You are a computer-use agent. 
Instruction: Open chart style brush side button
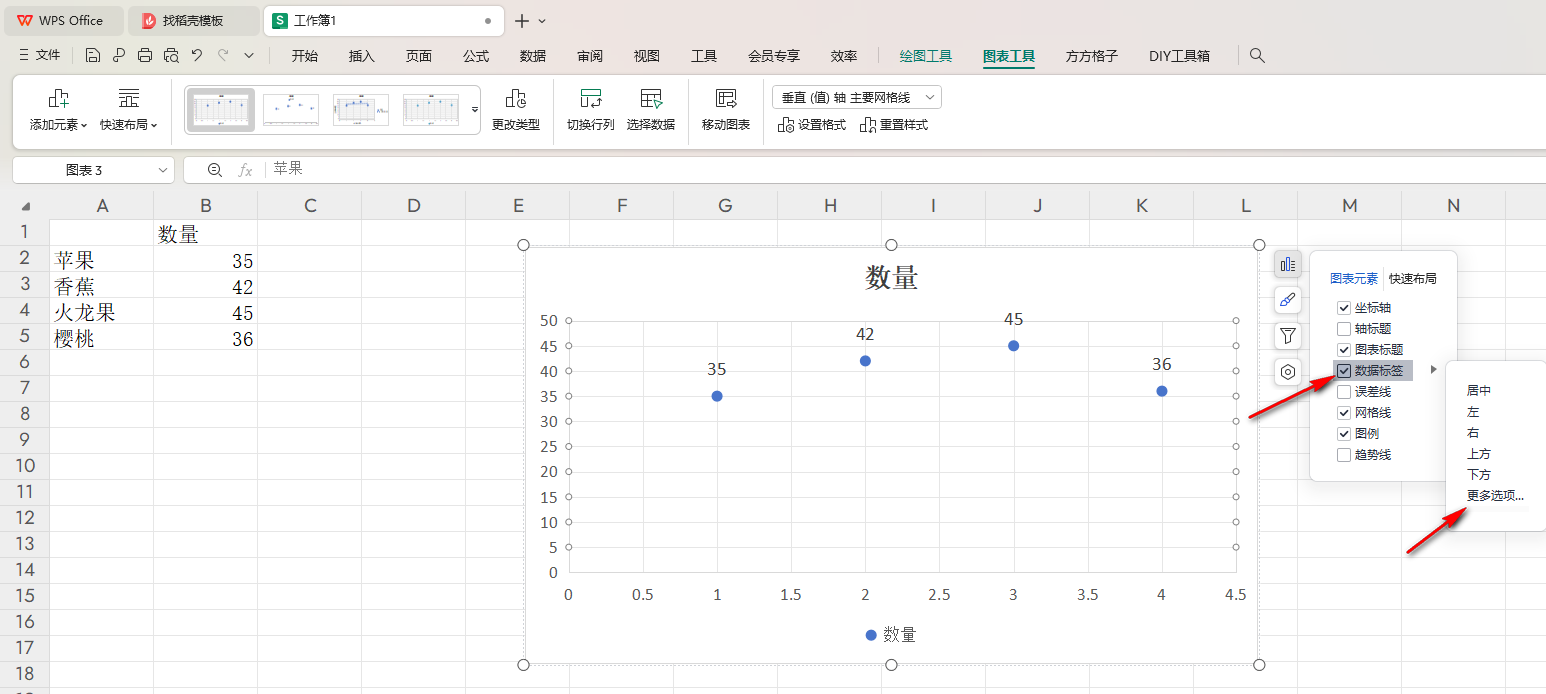click(x=1288, y=300)
